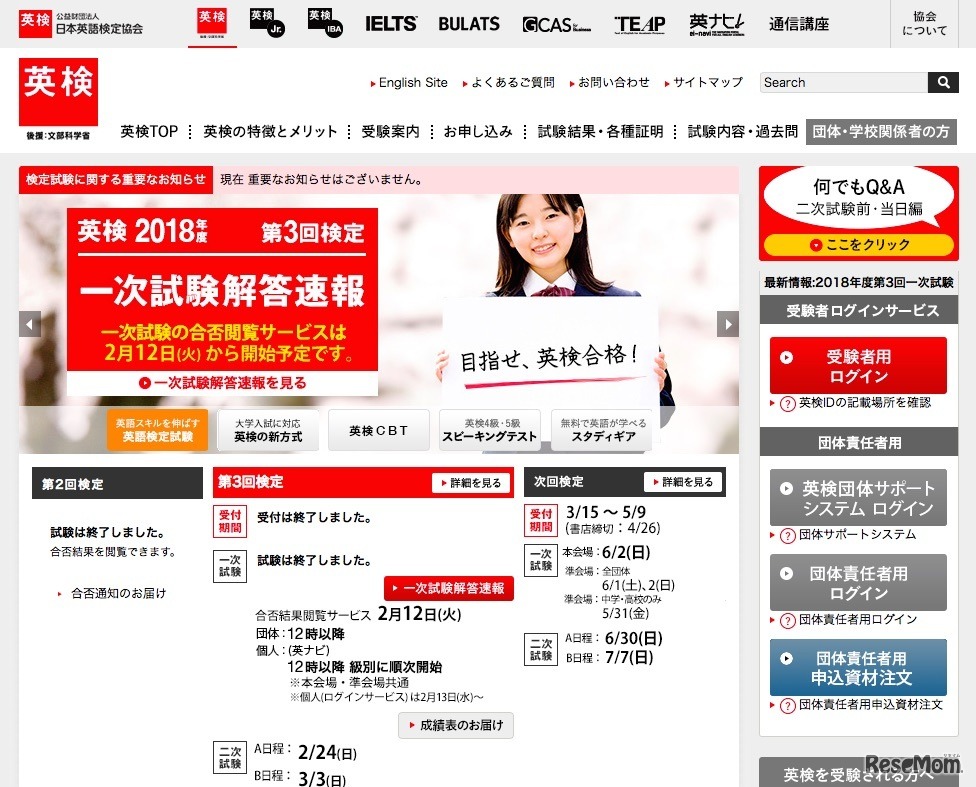976x787 pixels.
Task: Open 試験結果・各種証明 navigation item
Action: click(600, 131)
